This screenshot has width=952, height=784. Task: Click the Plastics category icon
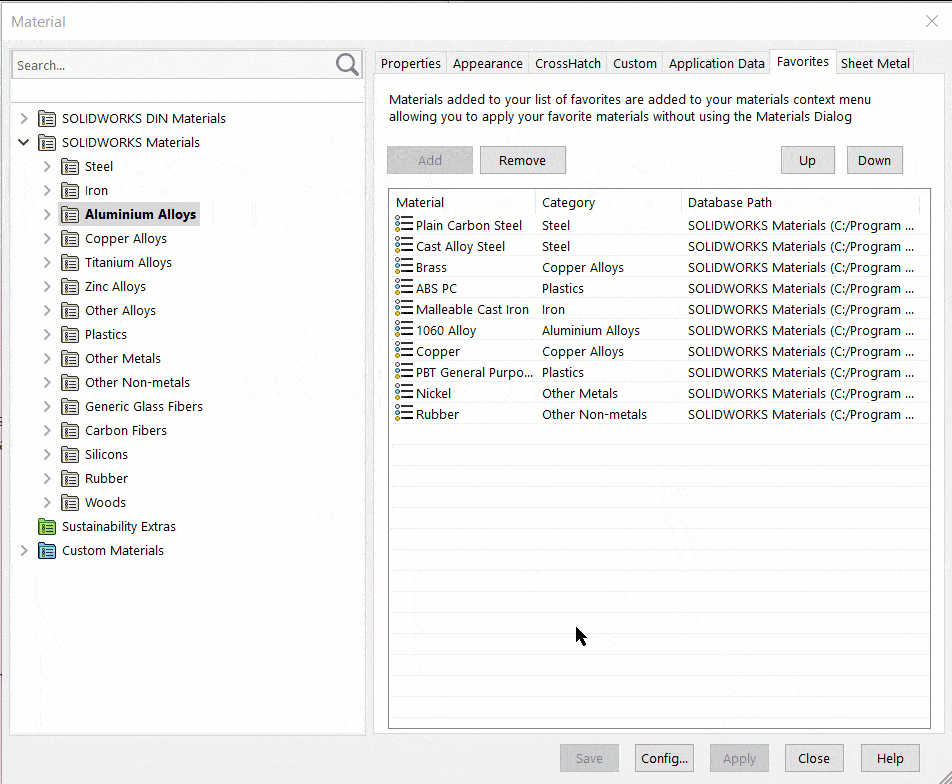[x=70, y=335]
